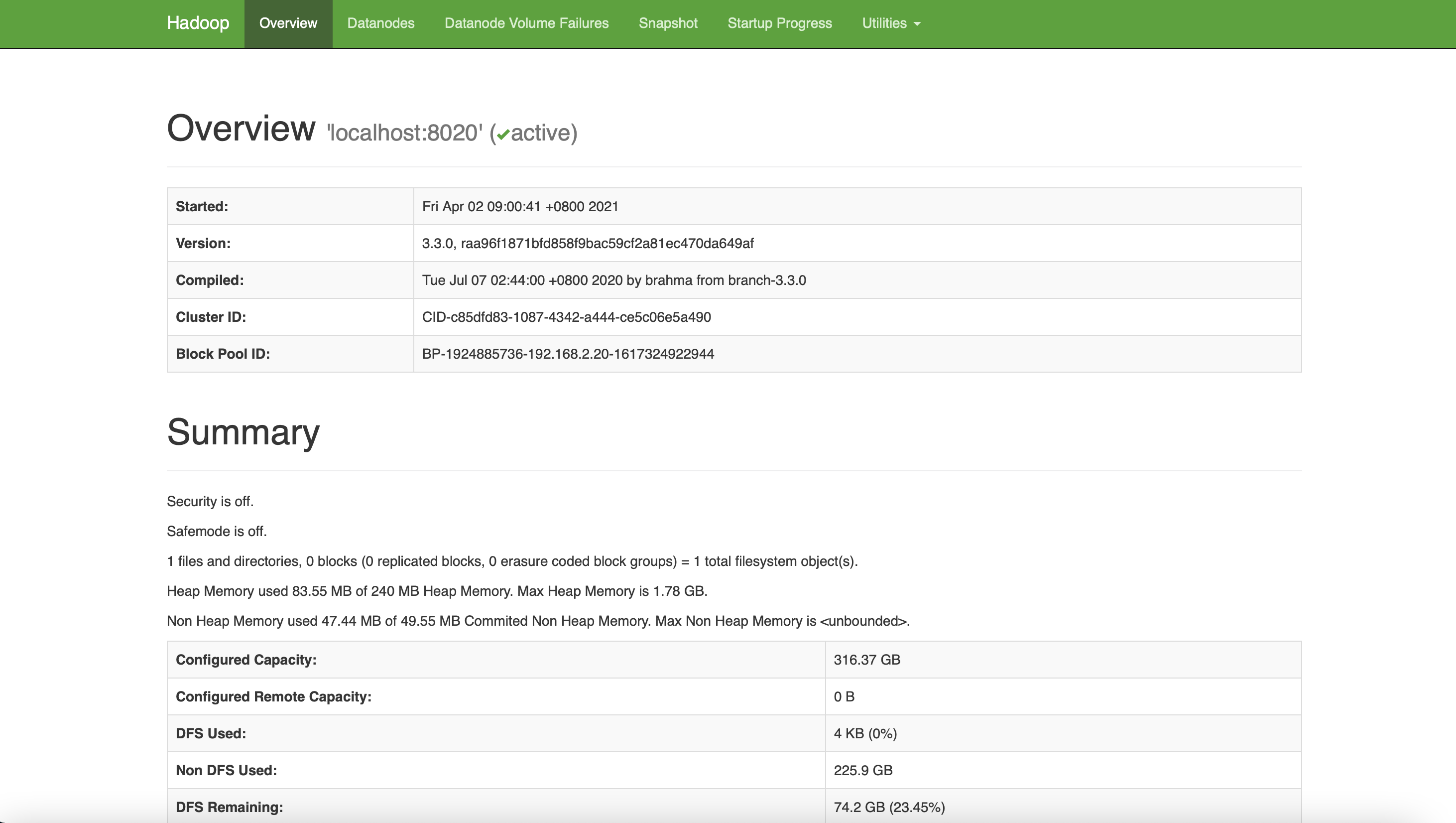Click the Configured Capacity value 316.37 GB
This screenshot has width=1456, height=823.
coord(866,660)
